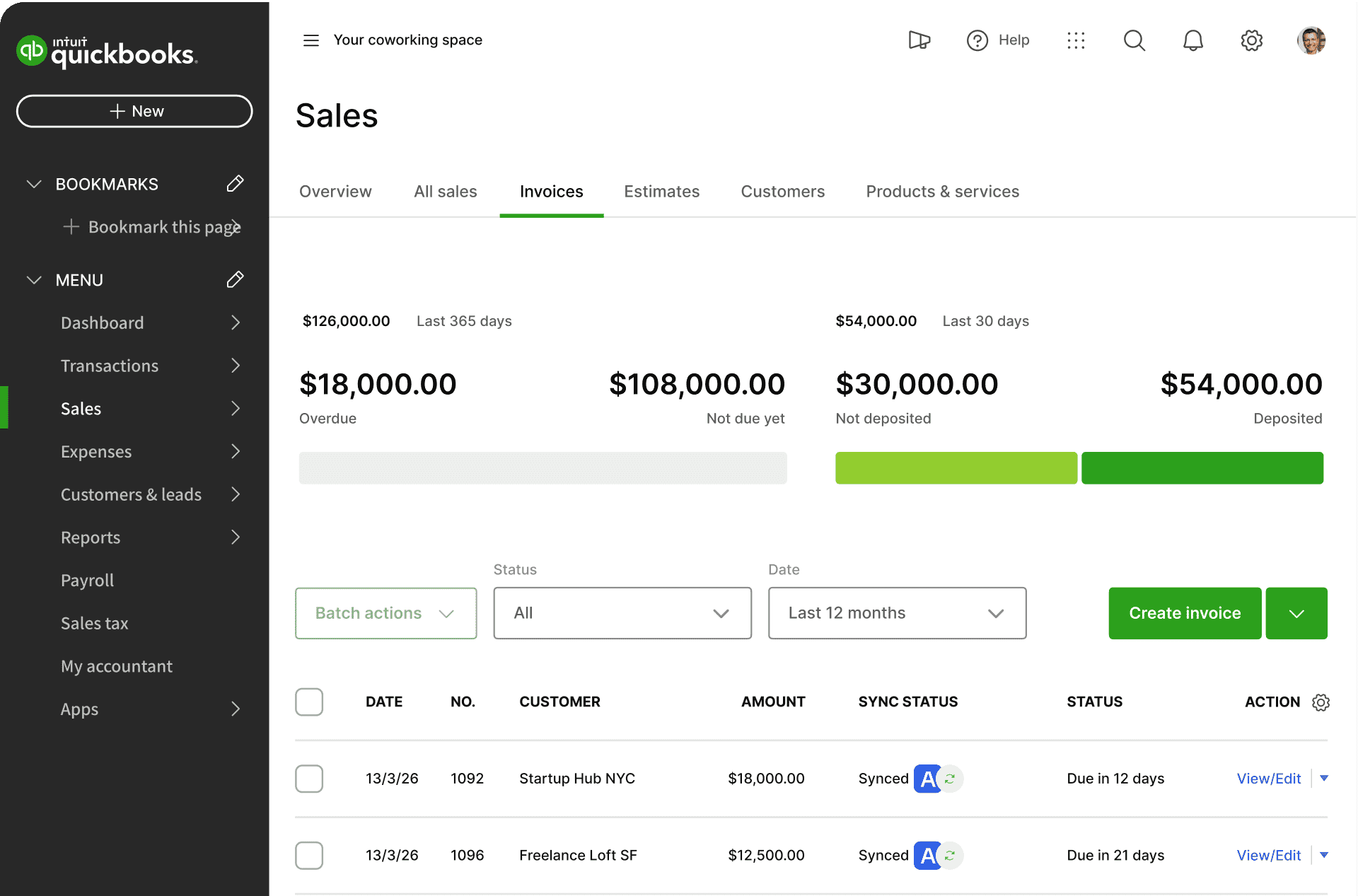1358x896 pixels.
Task: Open the Customers tab
Action: point(782,191)
